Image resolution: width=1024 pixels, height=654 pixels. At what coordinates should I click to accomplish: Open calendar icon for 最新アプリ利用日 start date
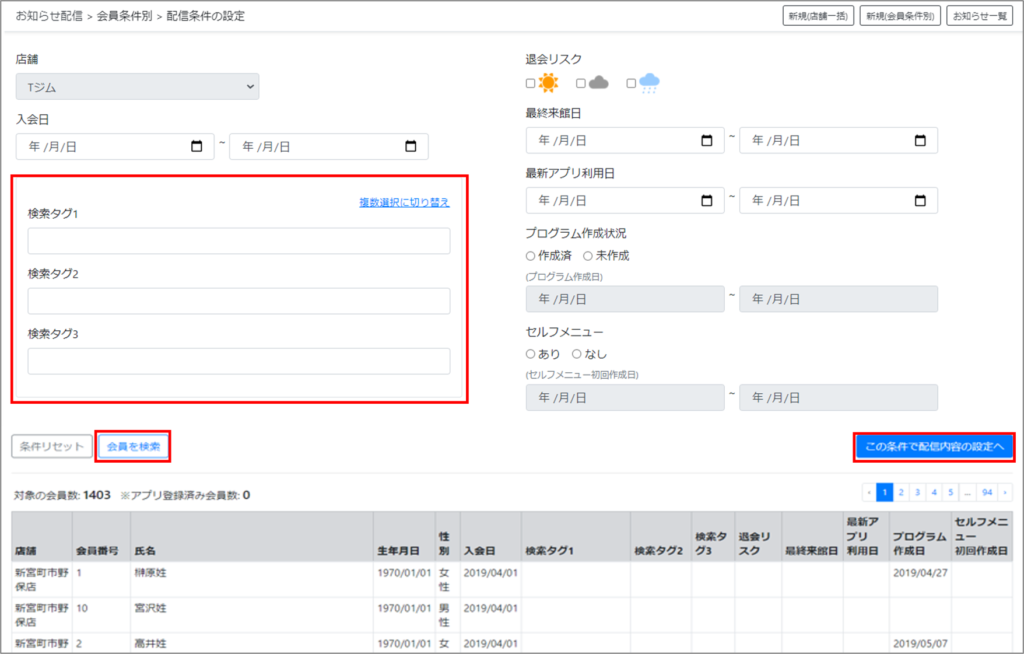tap(707, 201)
